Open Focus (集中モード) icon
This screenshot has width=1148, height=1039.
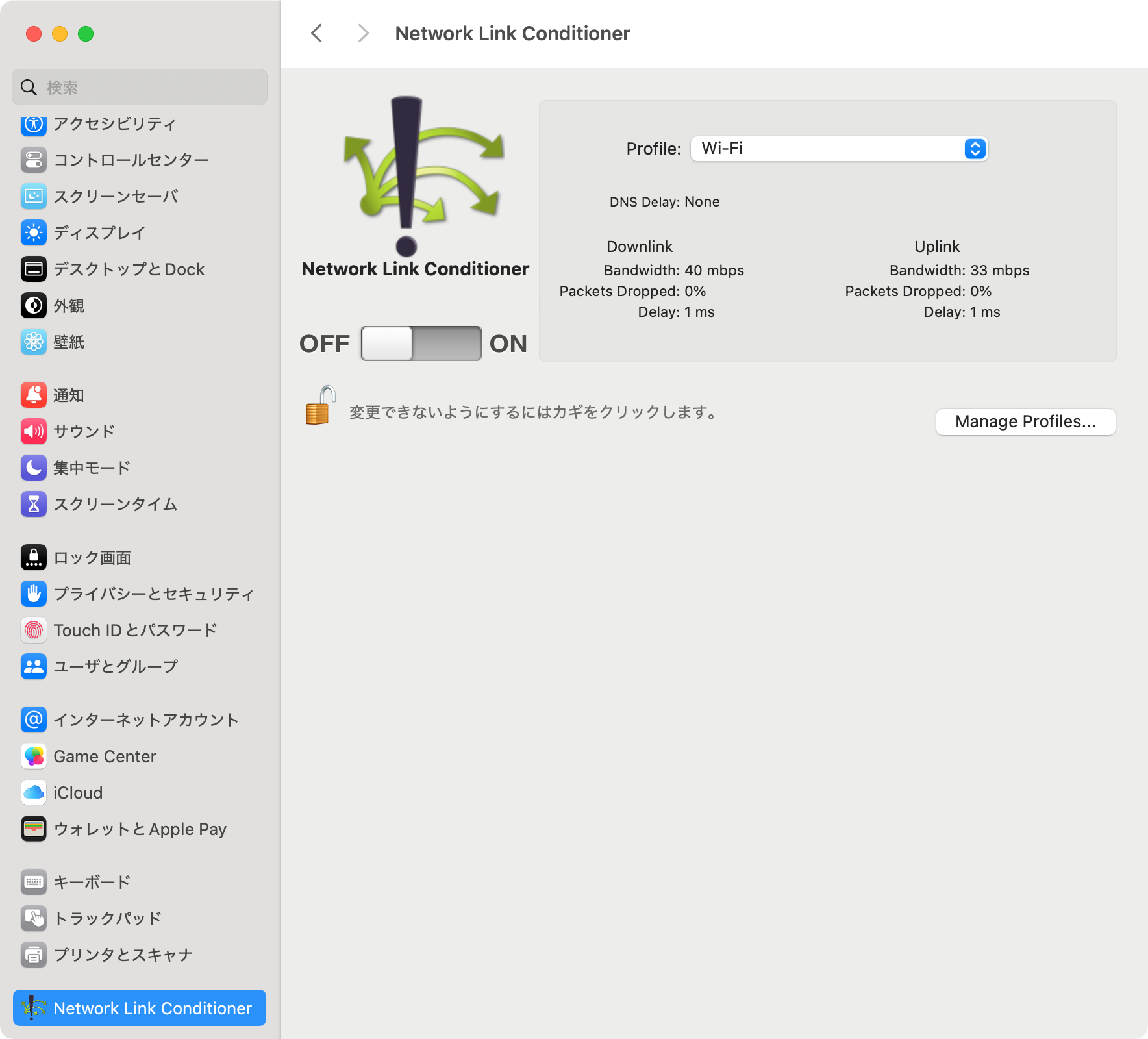(x=34, y=468)
